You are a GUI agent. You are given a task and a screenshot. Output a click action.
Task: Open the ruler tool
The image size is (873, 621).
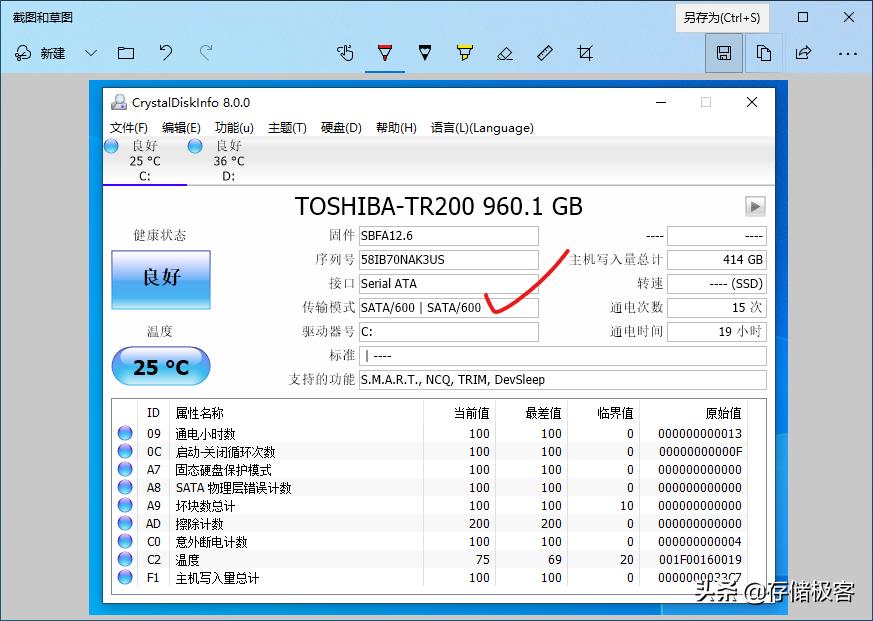click(545, 53)
